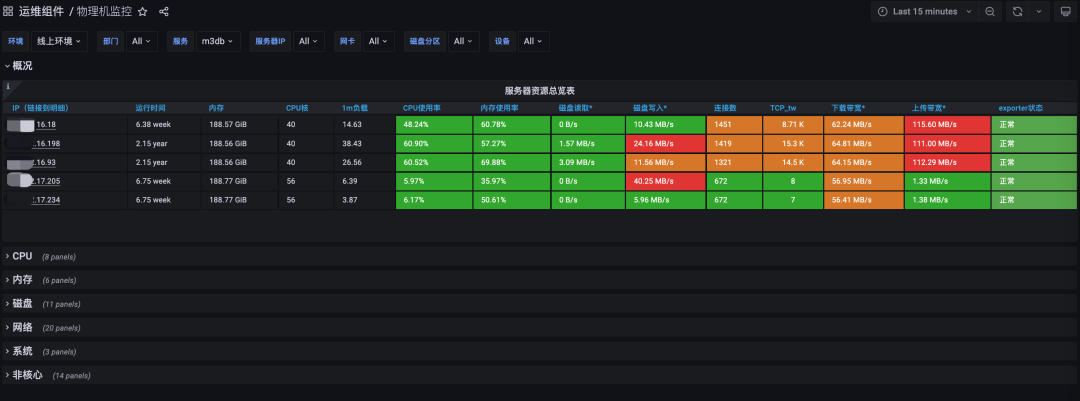
Task: Open the 设备 All dropdown
Action: click(534, 41)
